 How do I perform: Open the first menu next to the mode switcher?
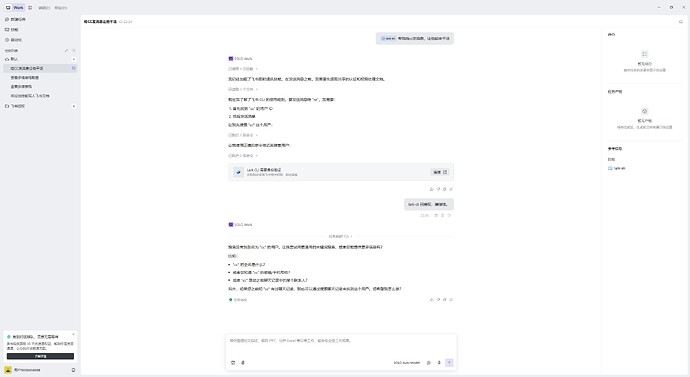[44, 8]
